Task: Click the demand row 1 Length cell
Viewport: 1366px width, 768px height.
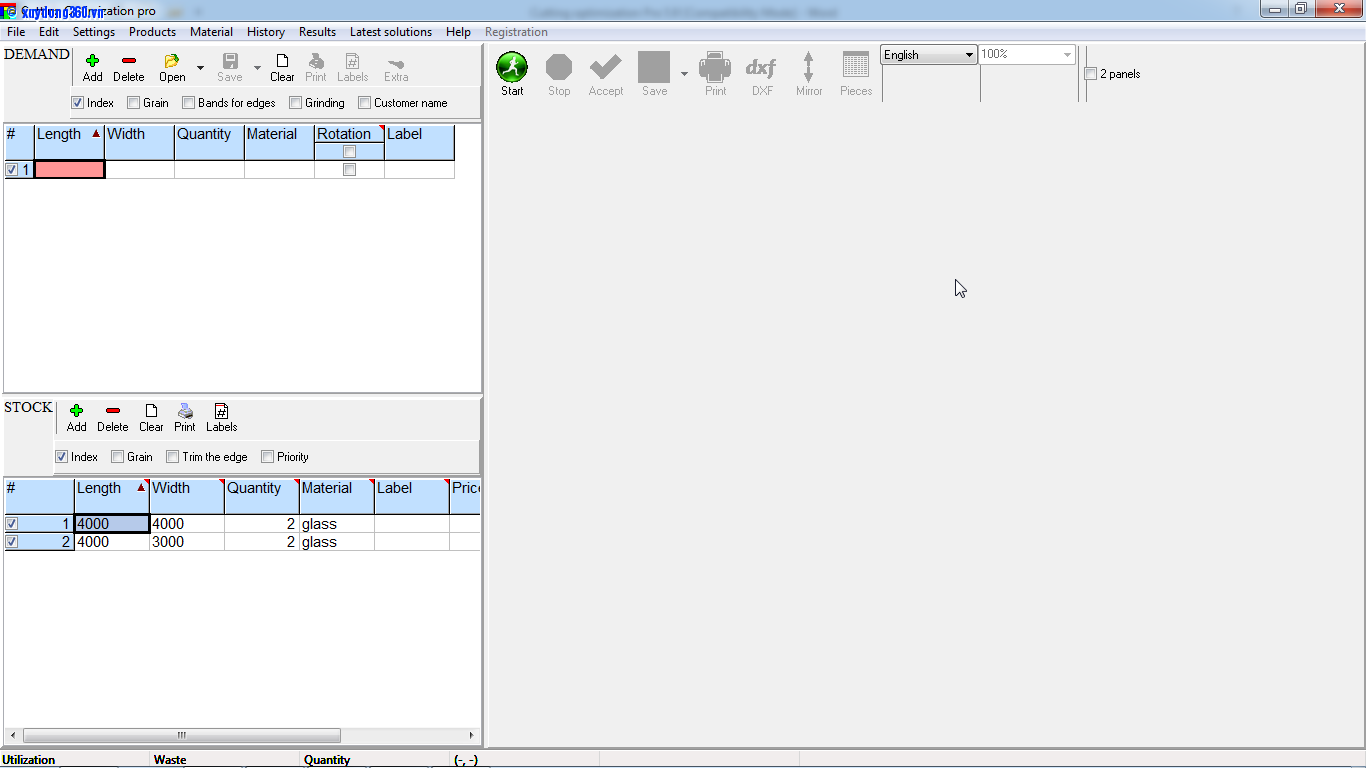Action: (x=69, y=170)
